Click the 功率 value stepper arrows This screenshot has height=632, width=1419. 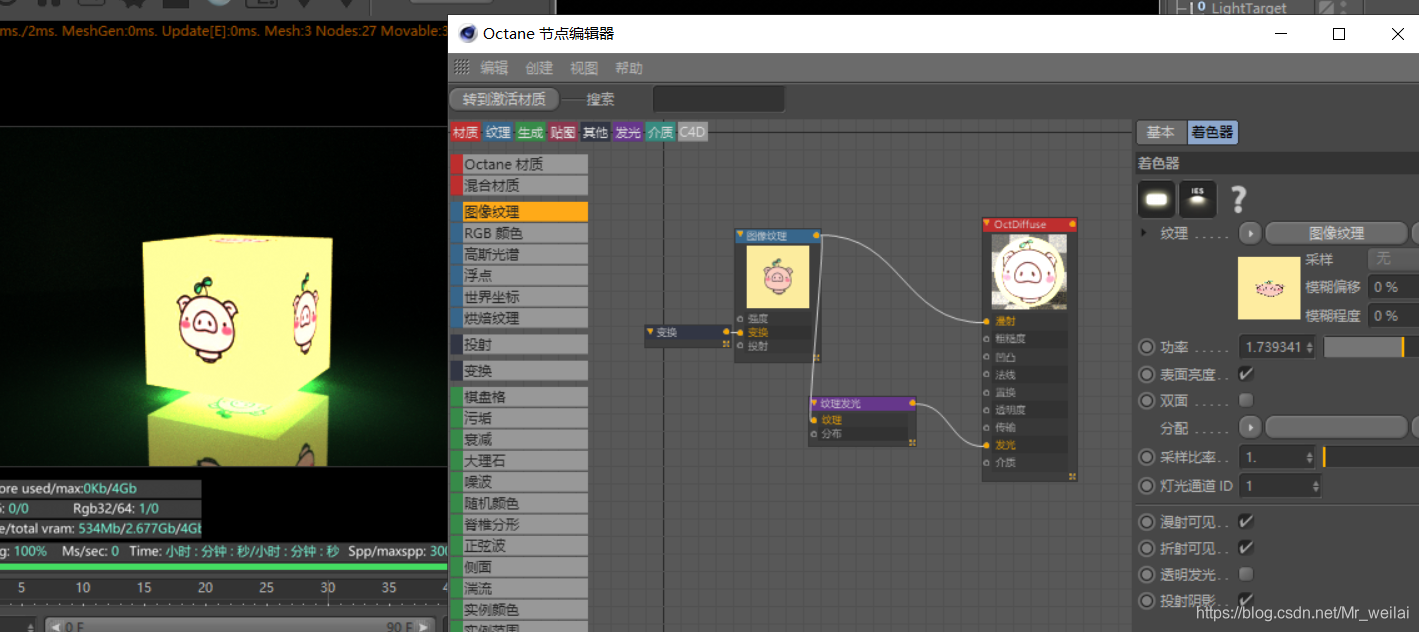point(1310,347)
